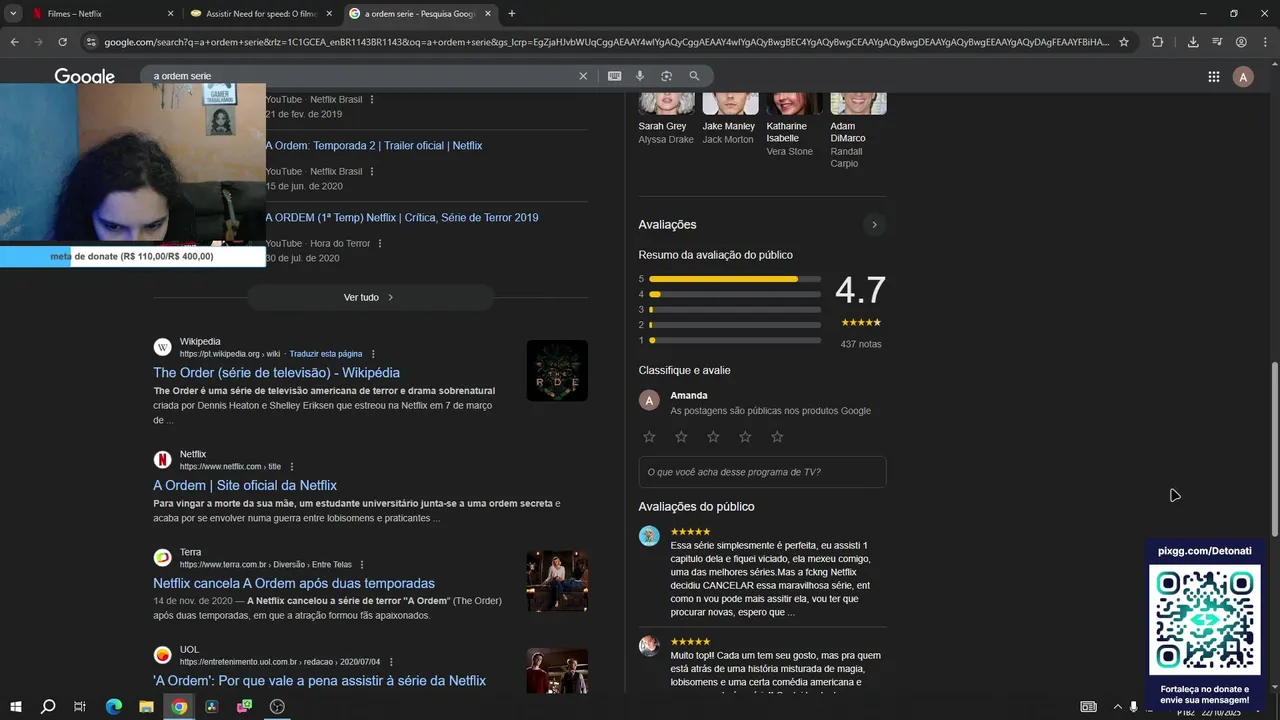
Task: Open the Chrome profile icon
Action: 1241,42
